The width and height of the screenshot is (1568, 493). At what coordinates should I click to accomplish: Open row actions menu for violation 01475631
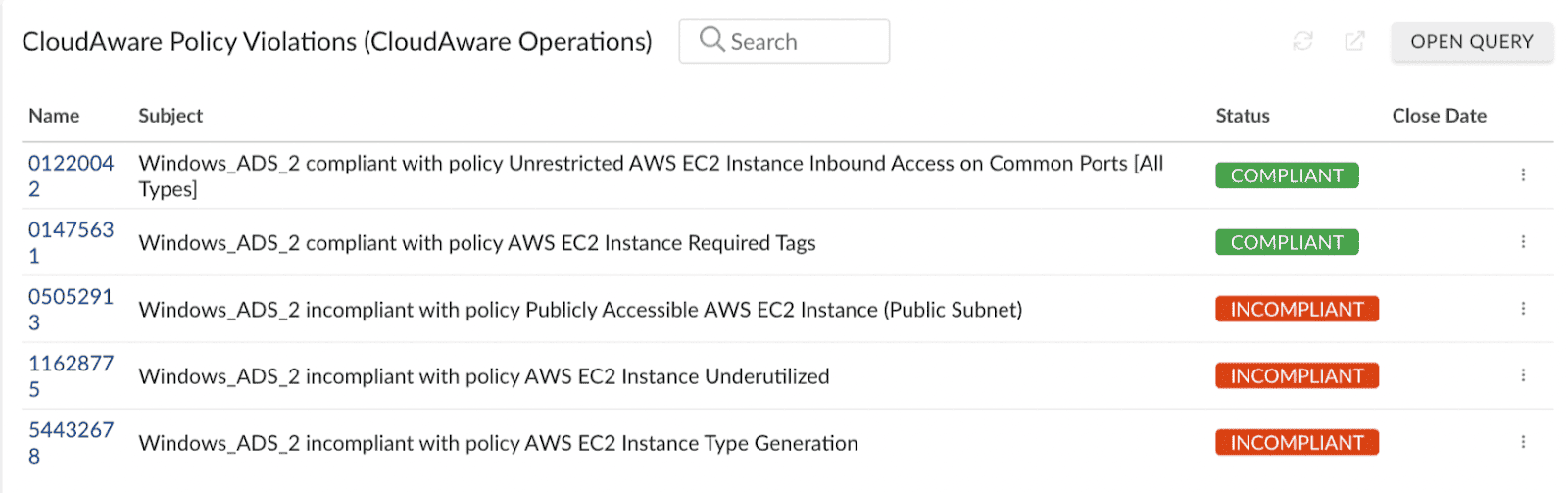point(1523,241)
